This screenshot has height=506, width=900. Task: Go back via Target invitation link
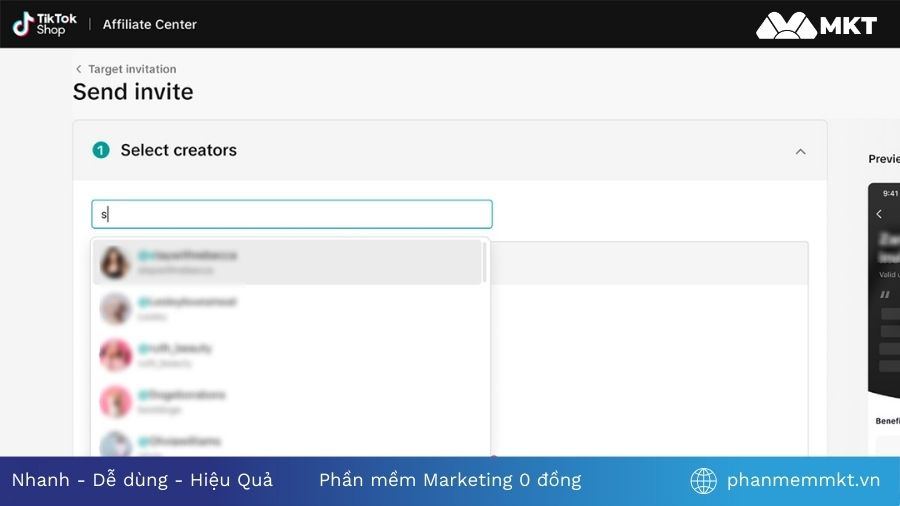click(x=132, y=69)
